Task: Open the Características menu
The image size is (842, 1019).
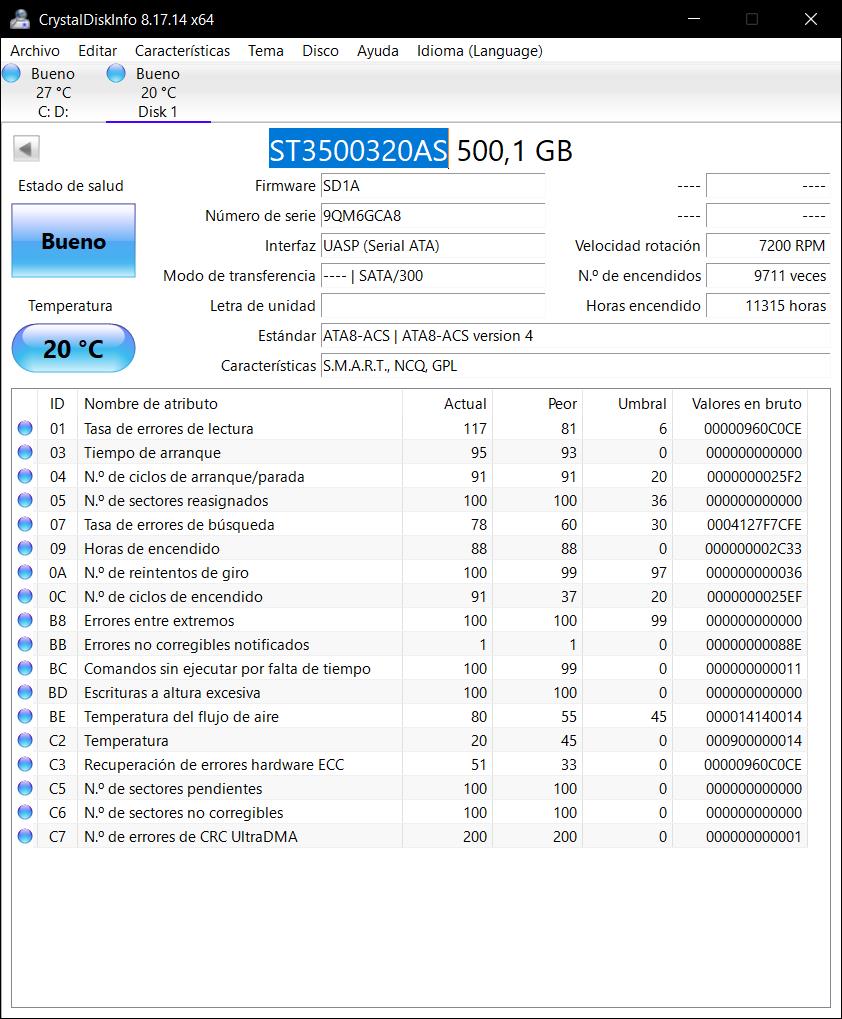Action: pos(183,51)
